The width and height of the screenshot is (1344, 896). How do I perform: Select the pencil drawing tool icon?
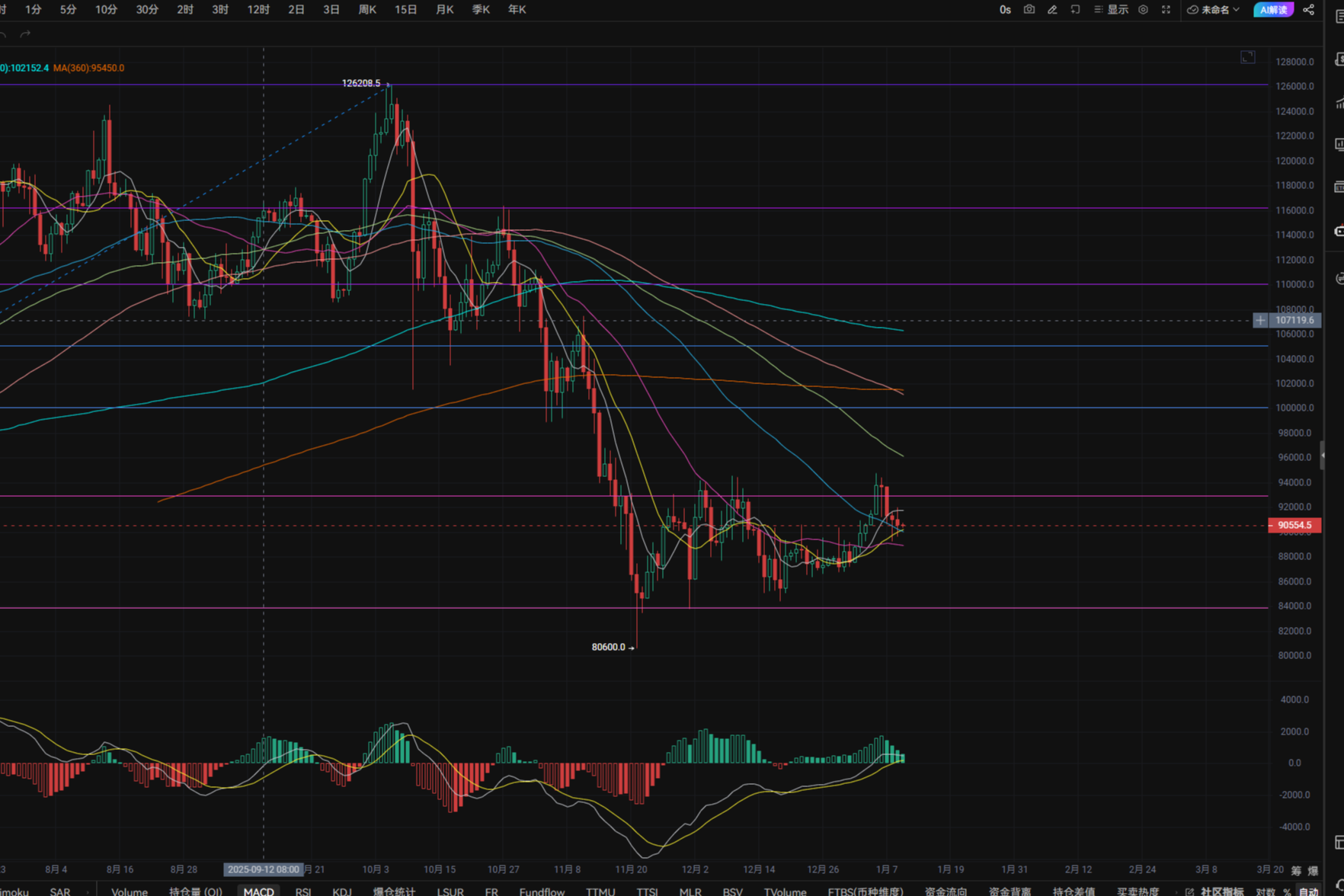click(1052, 10)
